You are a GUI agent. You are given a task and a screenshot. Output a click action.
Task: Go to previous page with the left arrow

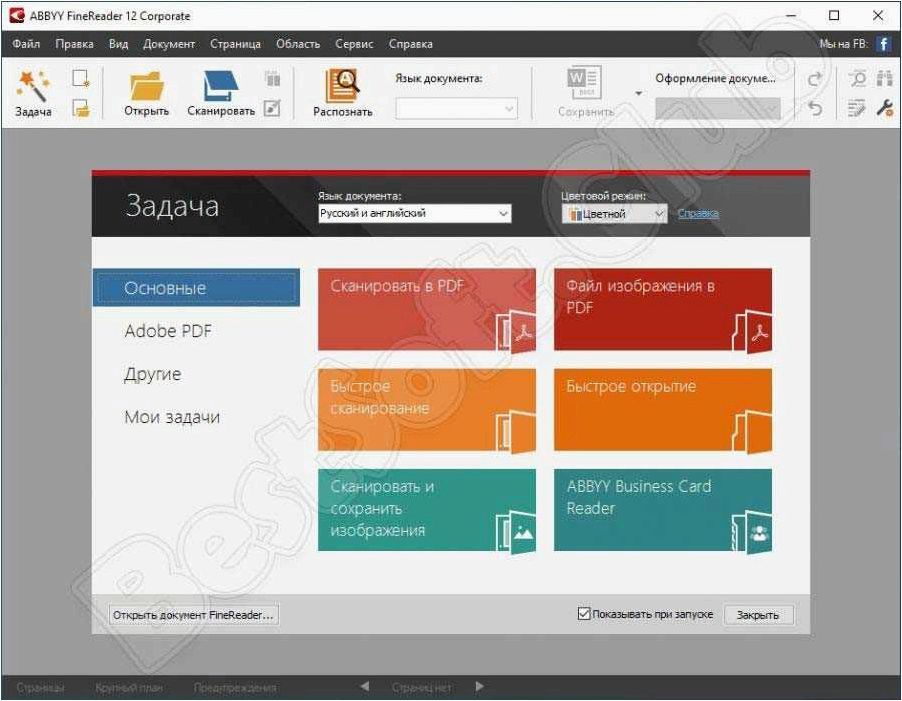point(364,686)
